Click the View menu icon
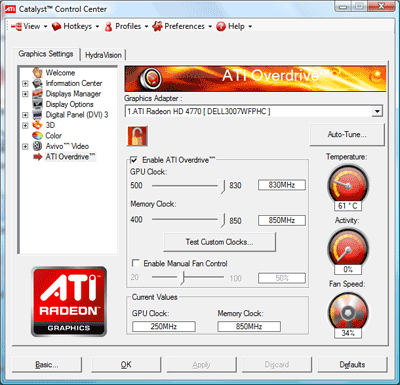 coord(16,27)
